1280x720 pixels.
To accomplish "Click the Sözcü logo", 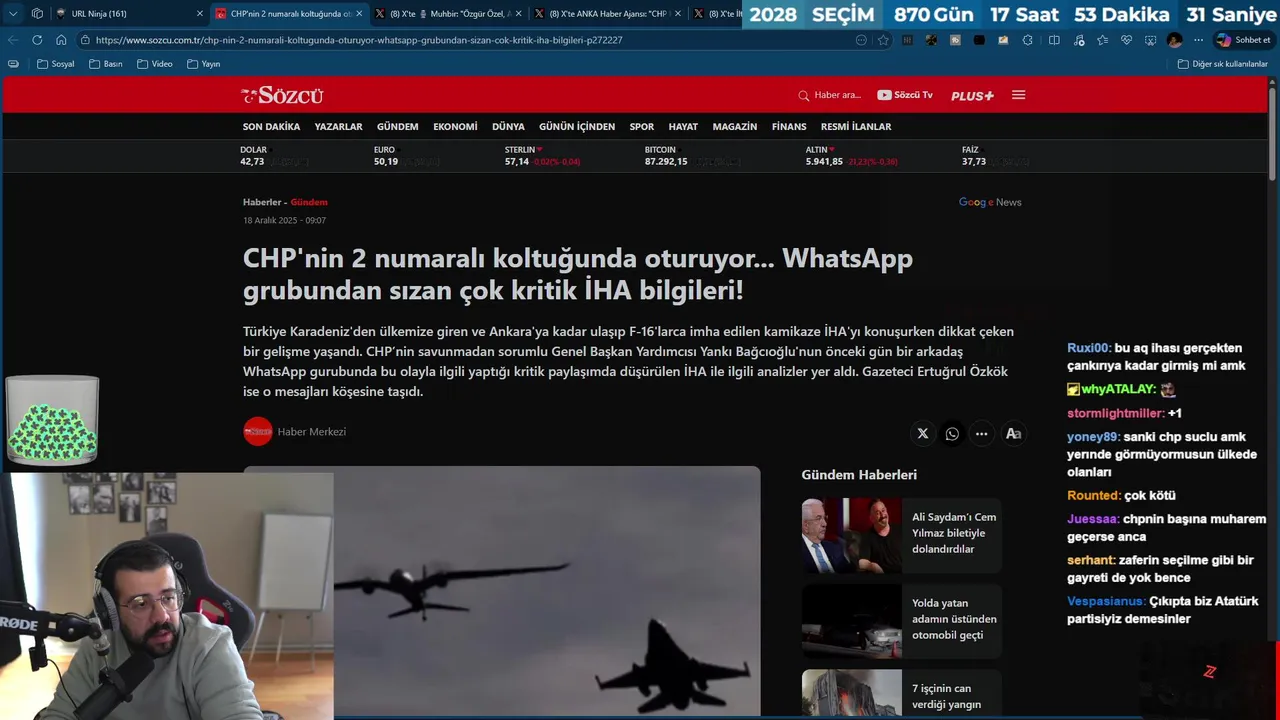I will (x=282, y=95).
